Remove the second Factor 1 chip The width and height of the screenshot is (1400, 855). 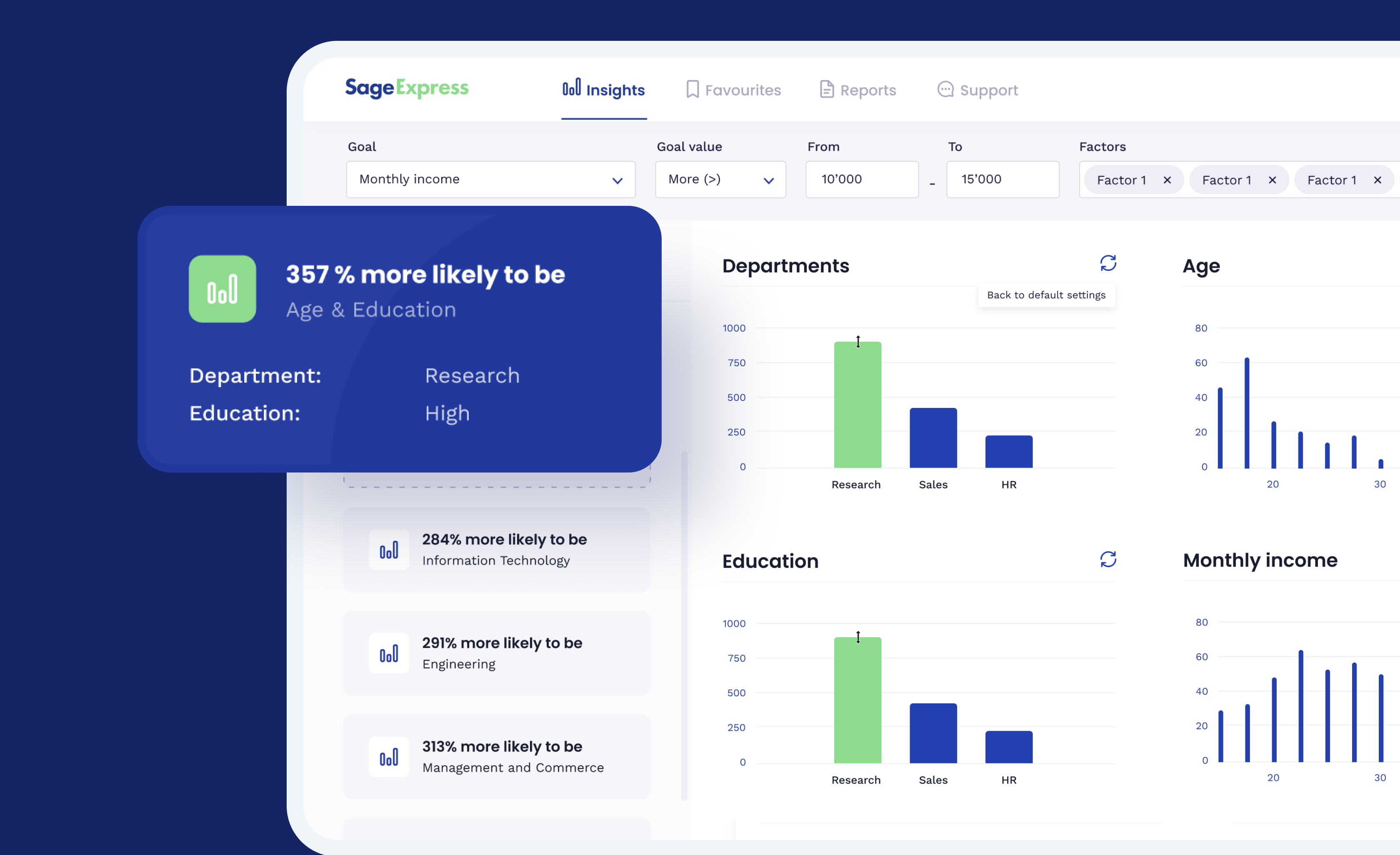[x=1272, y=180]
